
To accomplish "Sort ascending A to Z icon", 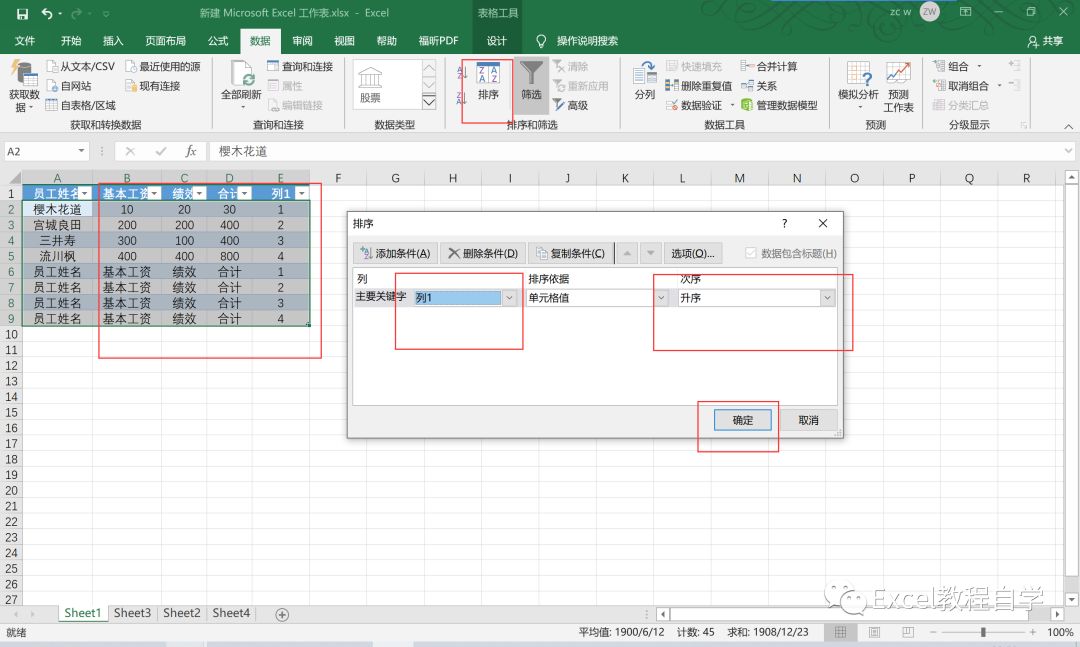I will click(461, 72).
